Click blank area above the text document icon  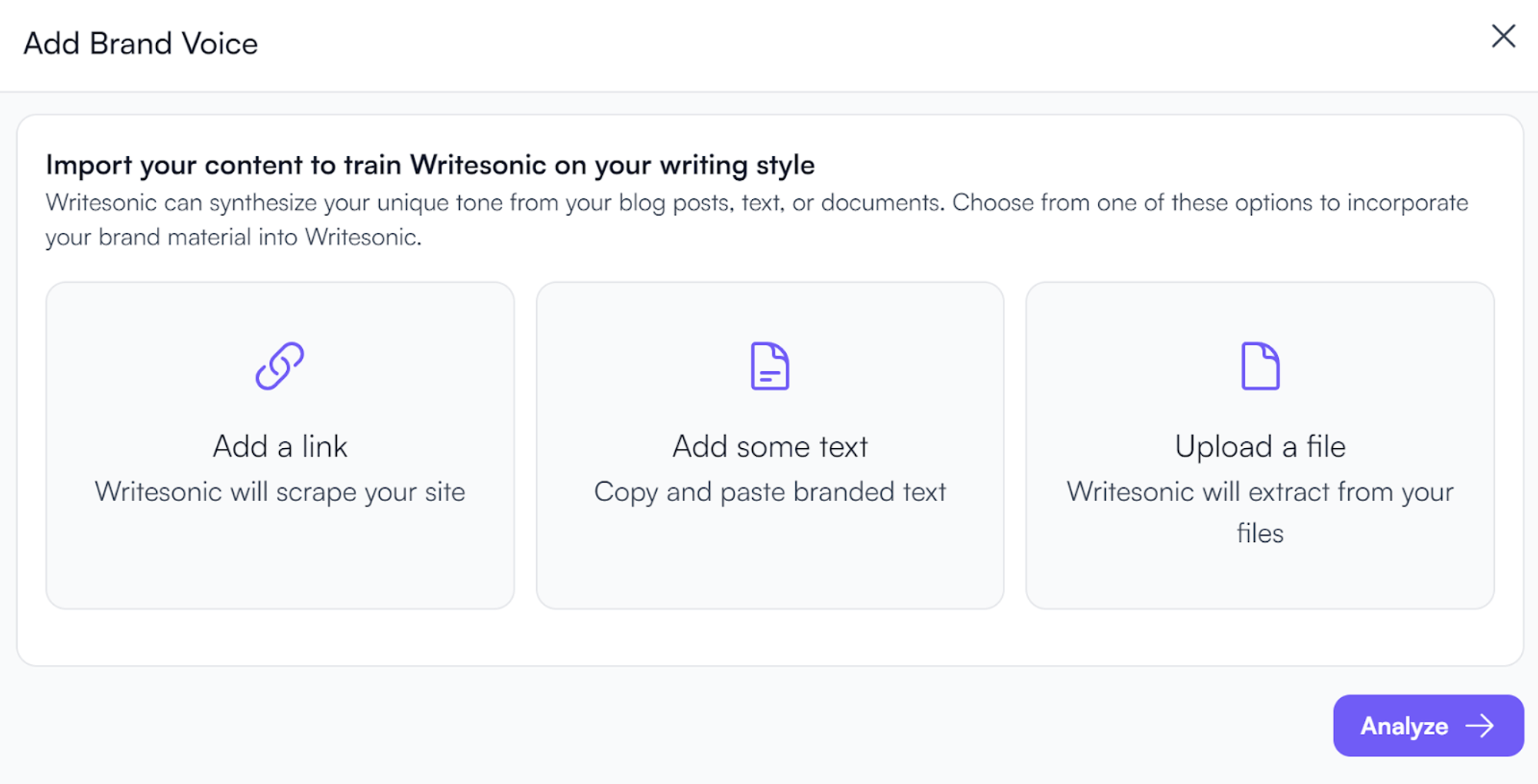pos(770,311)
